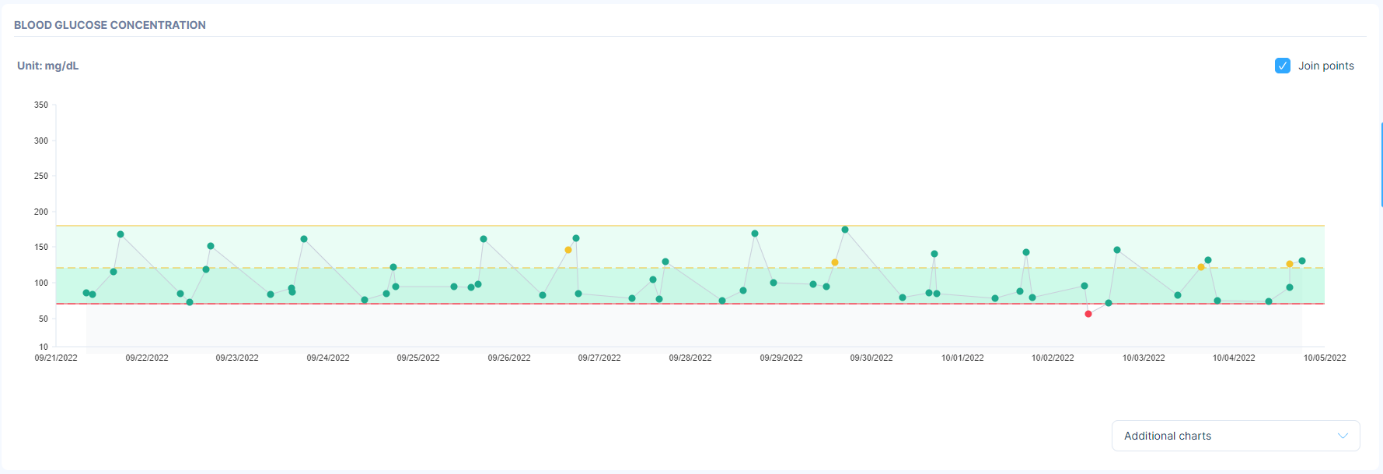Click the 09/22/2022 date label
The height and width of the screenshot is (474, 1383).
[x=146, y=357]
